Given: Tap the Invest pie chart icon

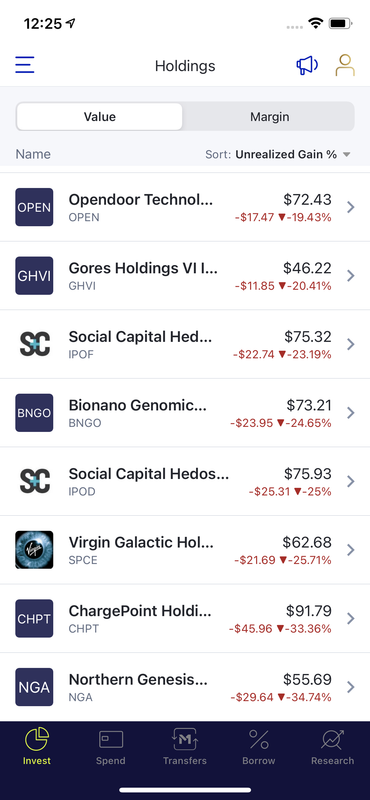Looking at the screenshot, I should click(37, 739).
